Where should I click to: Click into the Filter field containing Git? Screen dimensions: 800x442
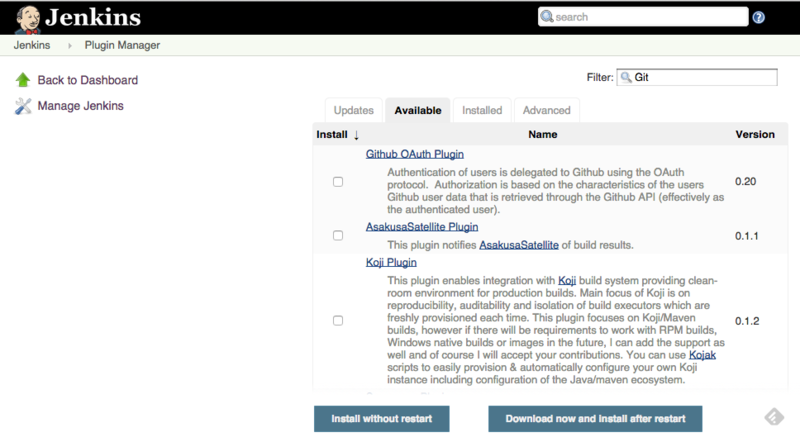click(x=697, y=78)
